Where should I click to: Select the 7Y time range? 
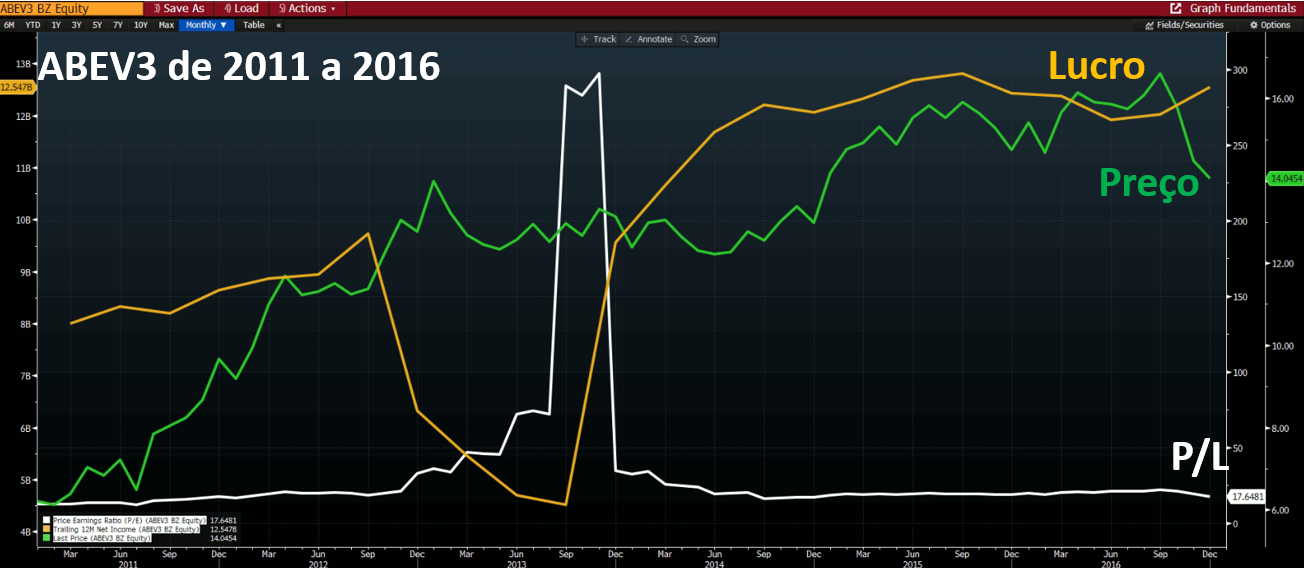[x=118, y=24]
